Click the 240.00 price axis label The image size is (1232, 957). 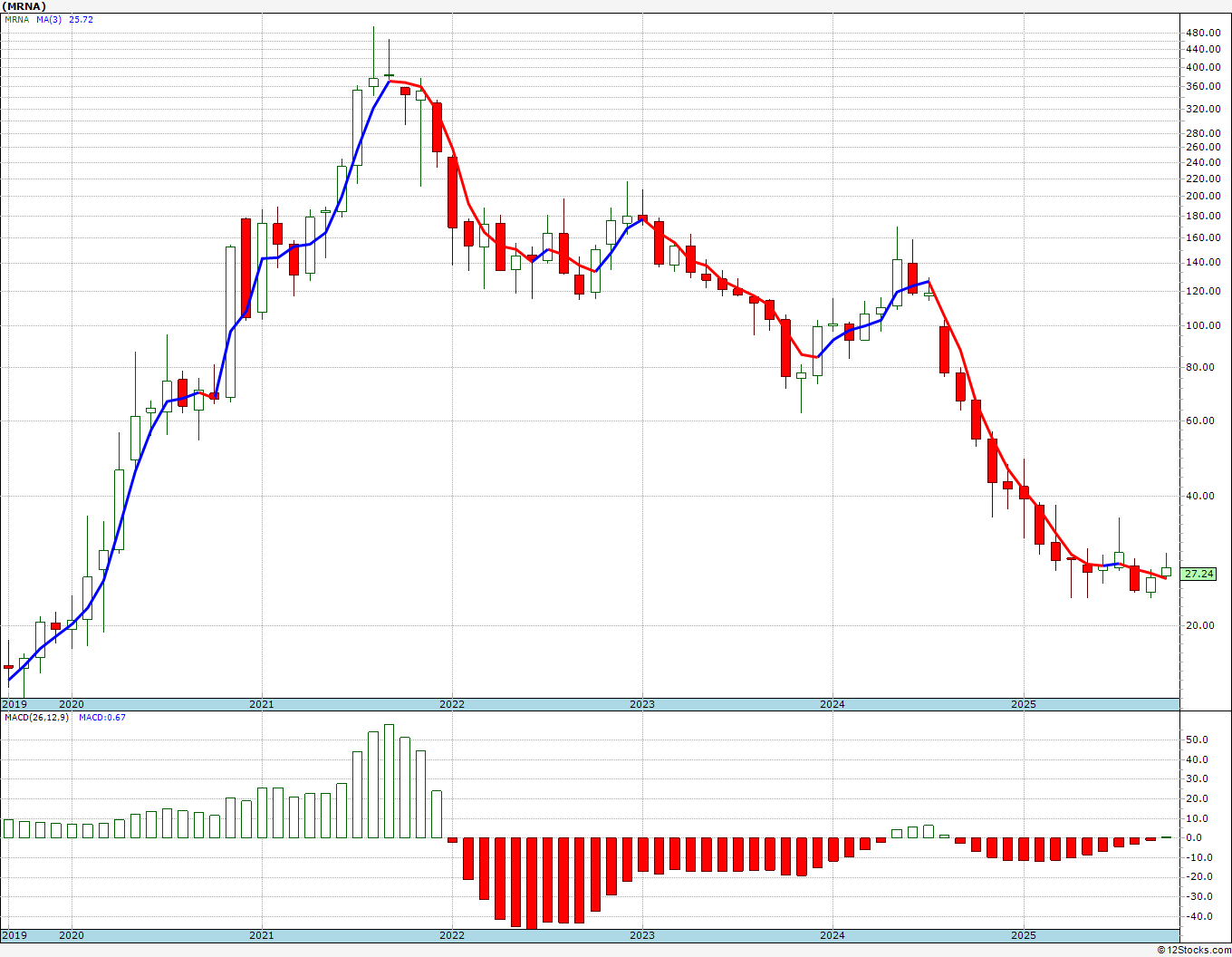[x=1203, y=162]
